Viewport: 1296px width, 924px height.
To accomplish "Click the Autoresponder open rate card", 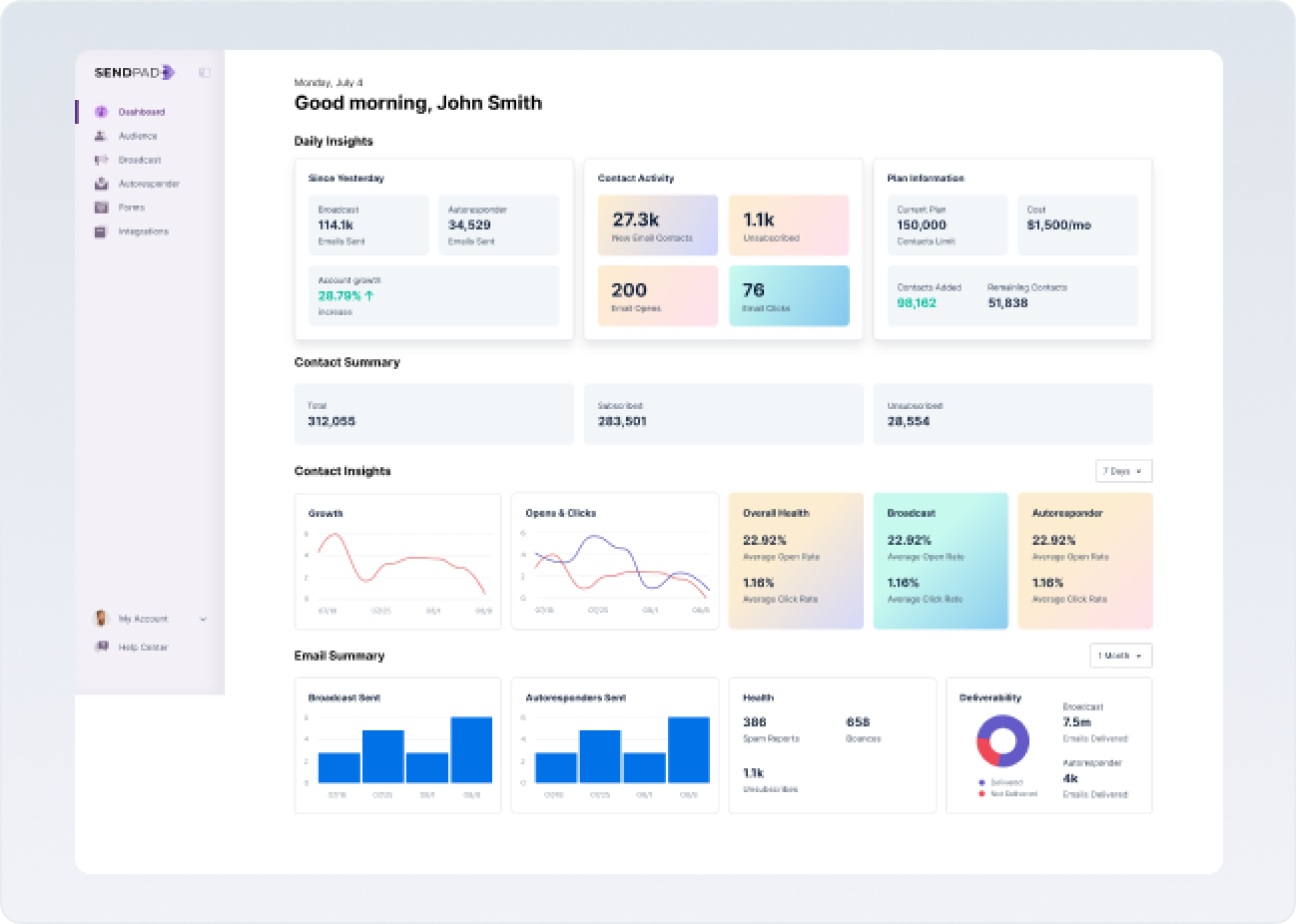I will click(1085, 561).
